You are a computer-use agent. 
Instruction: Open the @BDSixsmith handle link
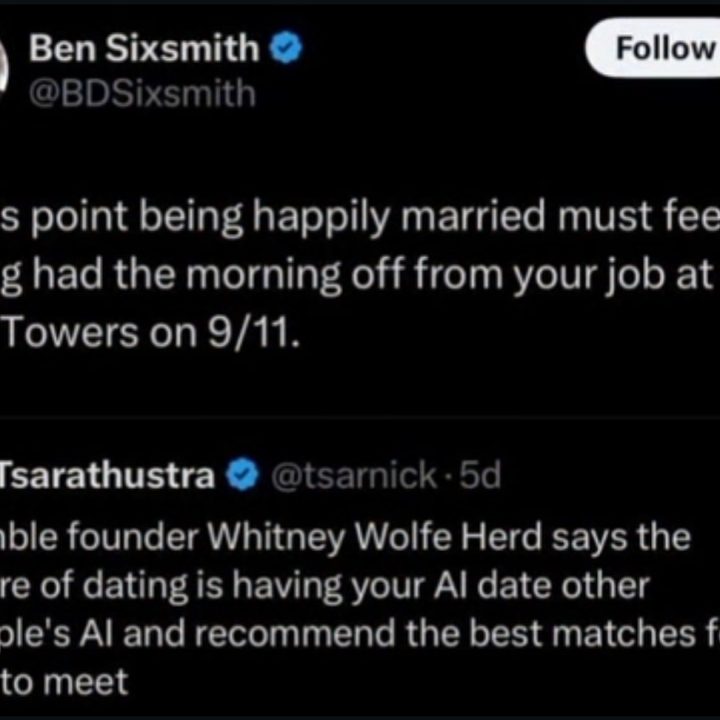click(x=143, y=93)
